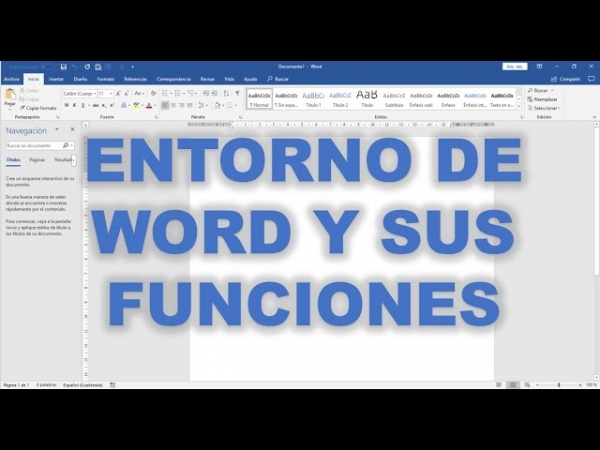This screenshot has height=450, width=600.
Task: Toggle superscript x² formatting
Action: pos(112,105)
